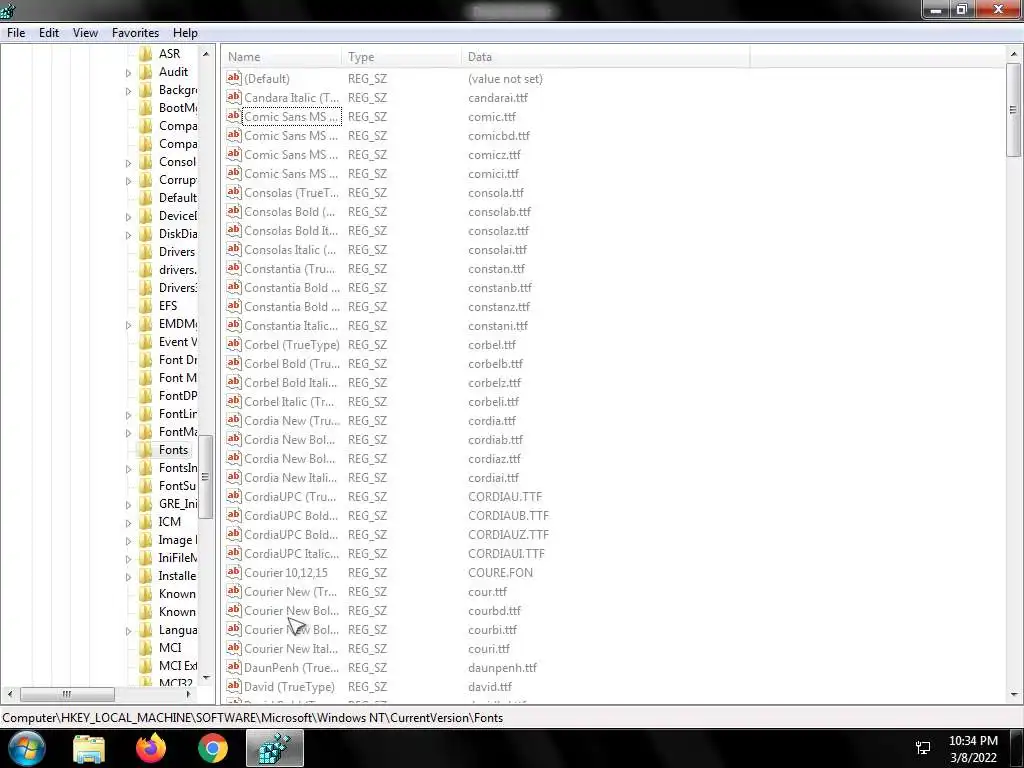Expand the ICM key node
This screenshot has height=768, width=1024.
point(129,522)
